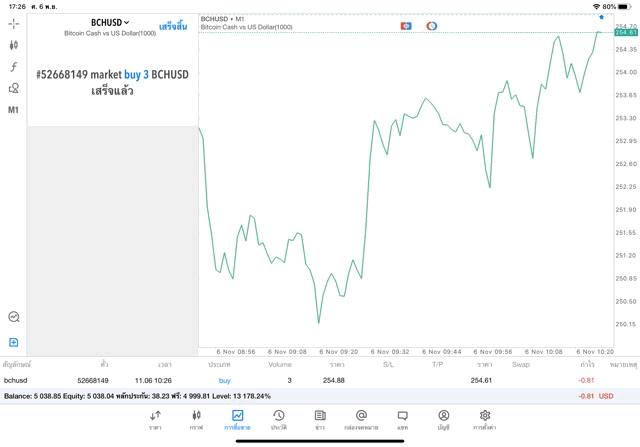The image size is (640, 447).
Task: Select the bchusd symbol cell in position row
Action: click(x=16, y=380)
